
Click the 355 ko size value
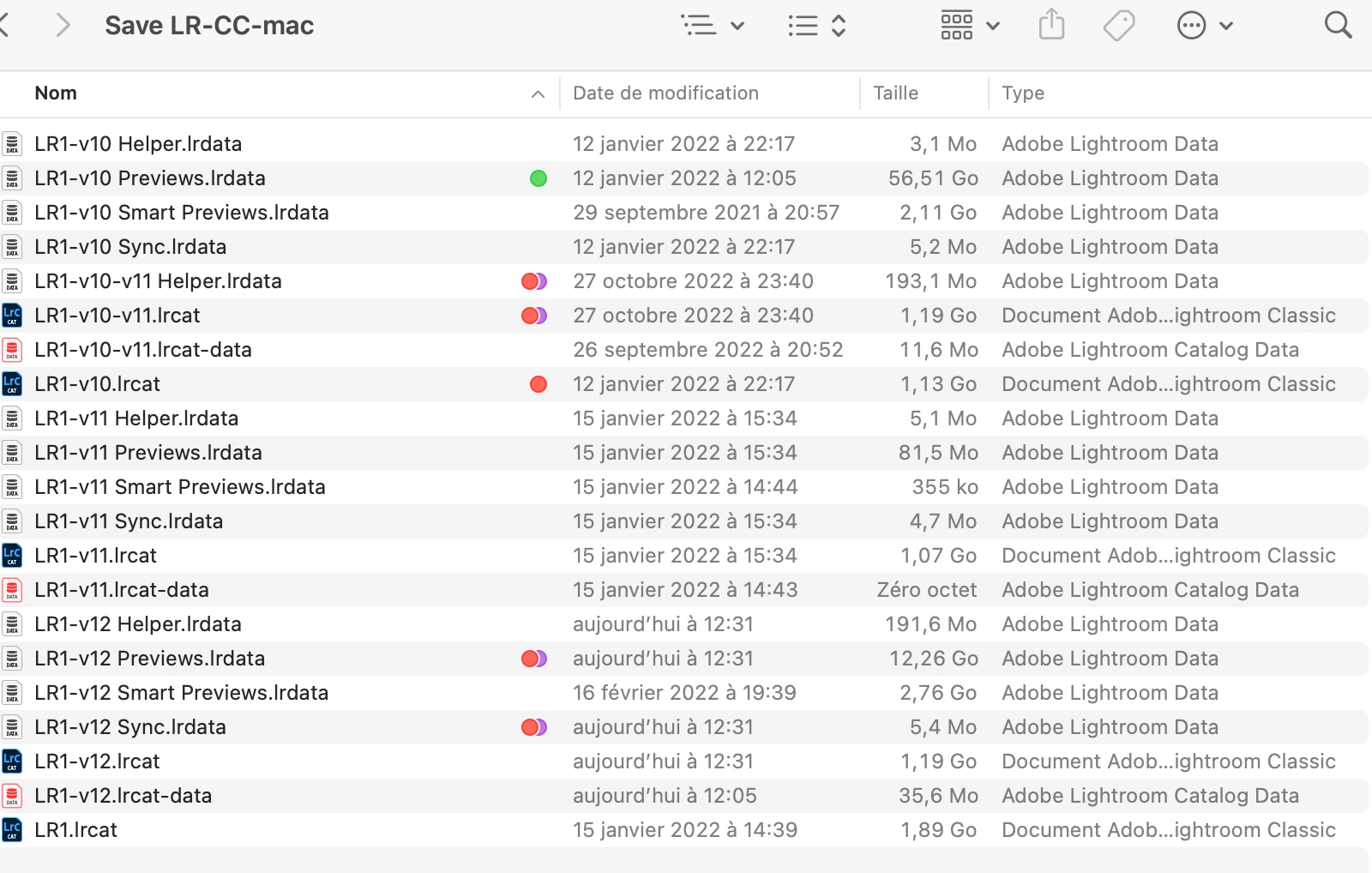point(945,487)
